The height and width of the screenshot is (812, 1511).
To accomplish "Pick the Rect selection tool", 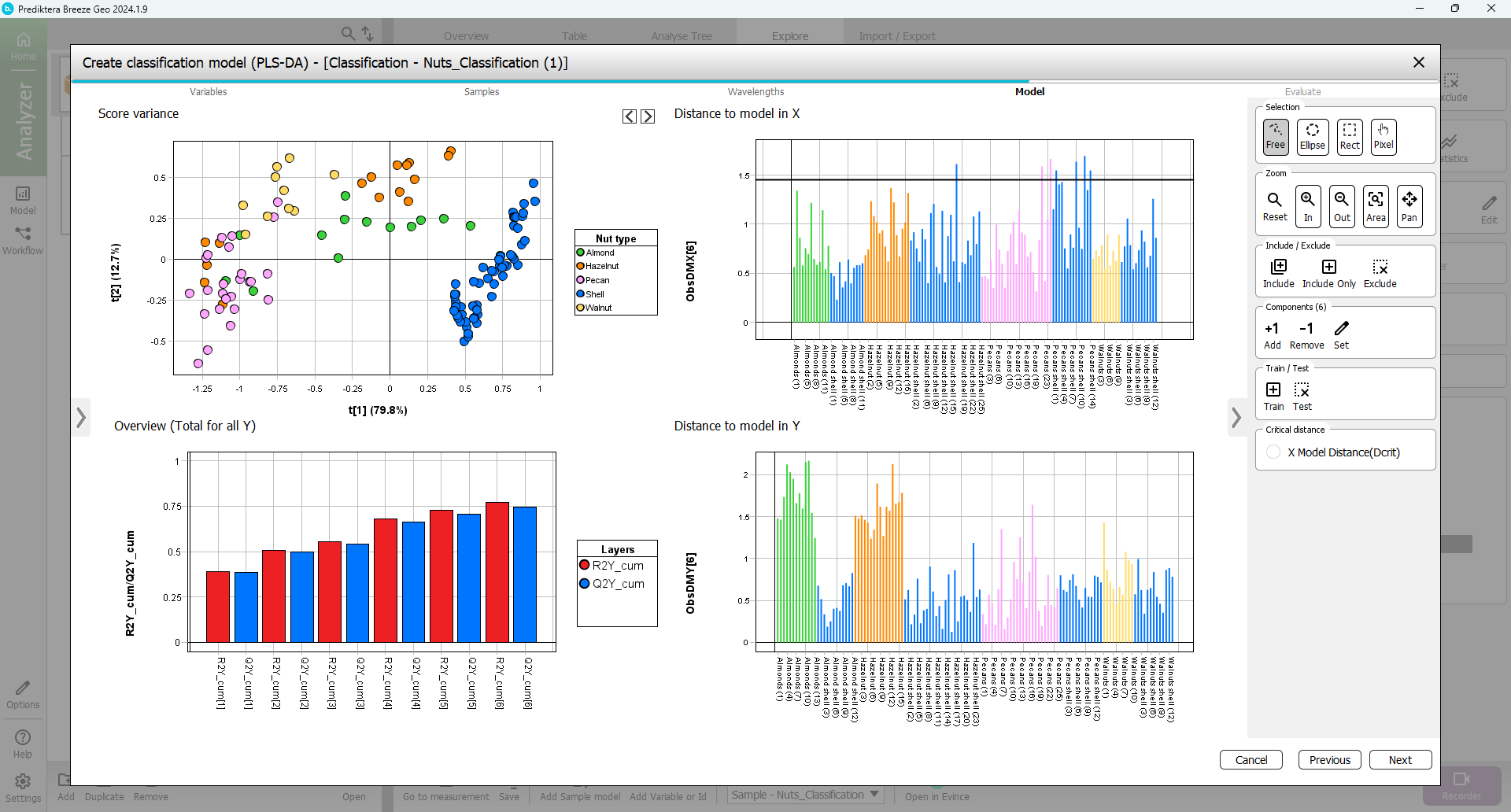I will pyautogui.click(x=1350, y=137).
